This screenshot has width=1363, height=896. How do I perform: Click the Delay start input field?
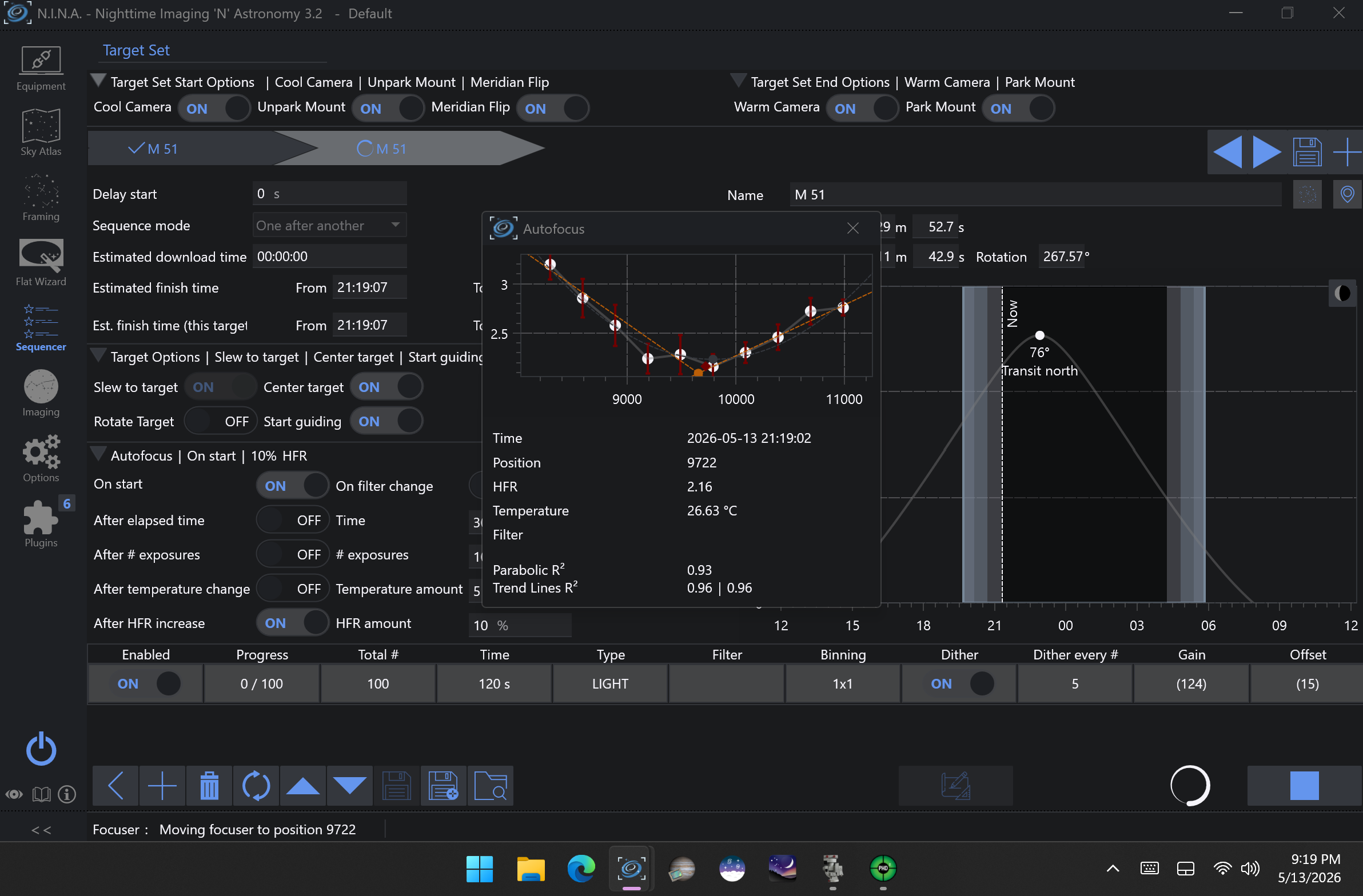click(x=329, y=194)
